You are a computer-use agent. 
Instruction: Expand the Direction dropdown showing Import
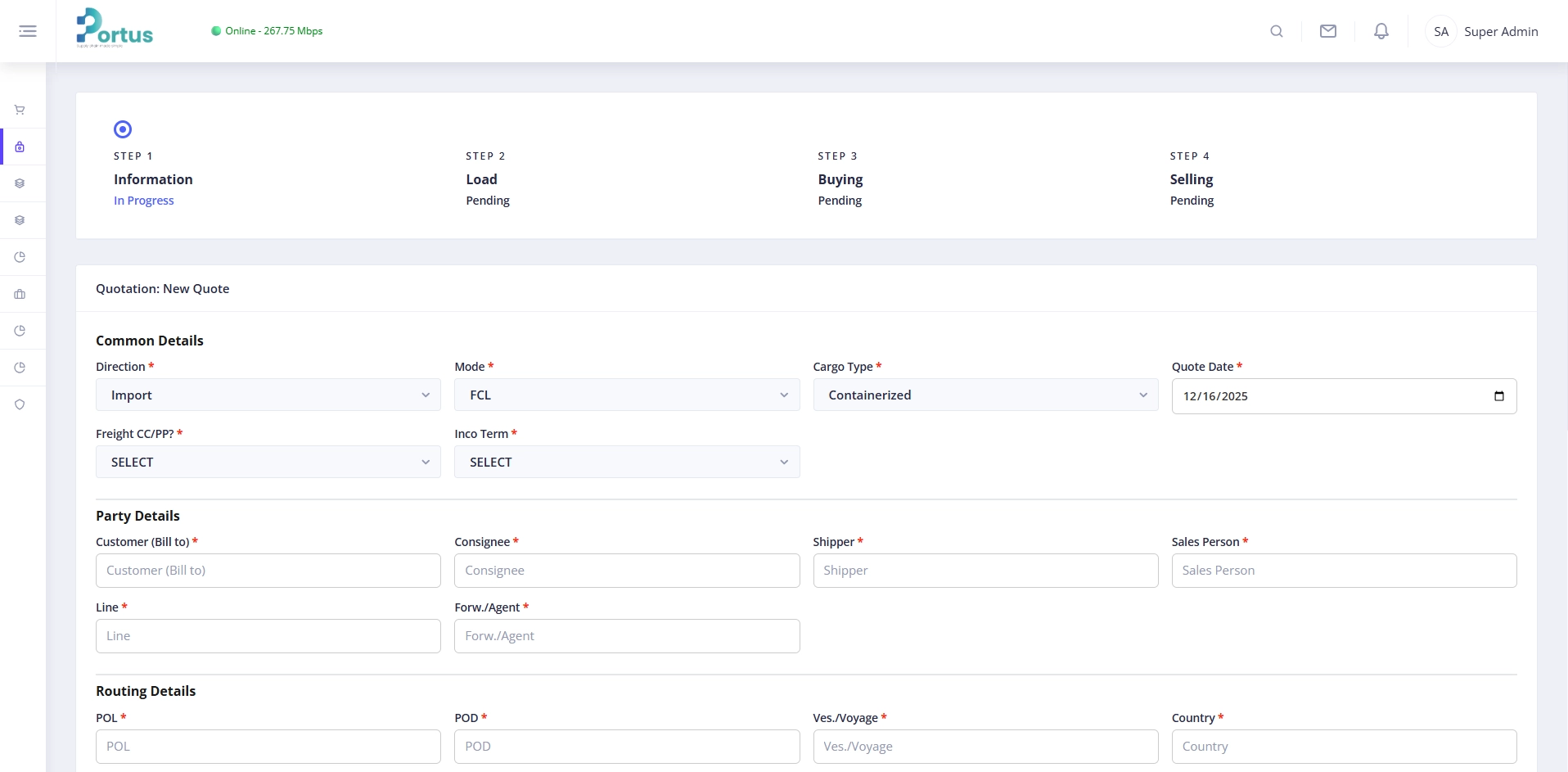268,395
